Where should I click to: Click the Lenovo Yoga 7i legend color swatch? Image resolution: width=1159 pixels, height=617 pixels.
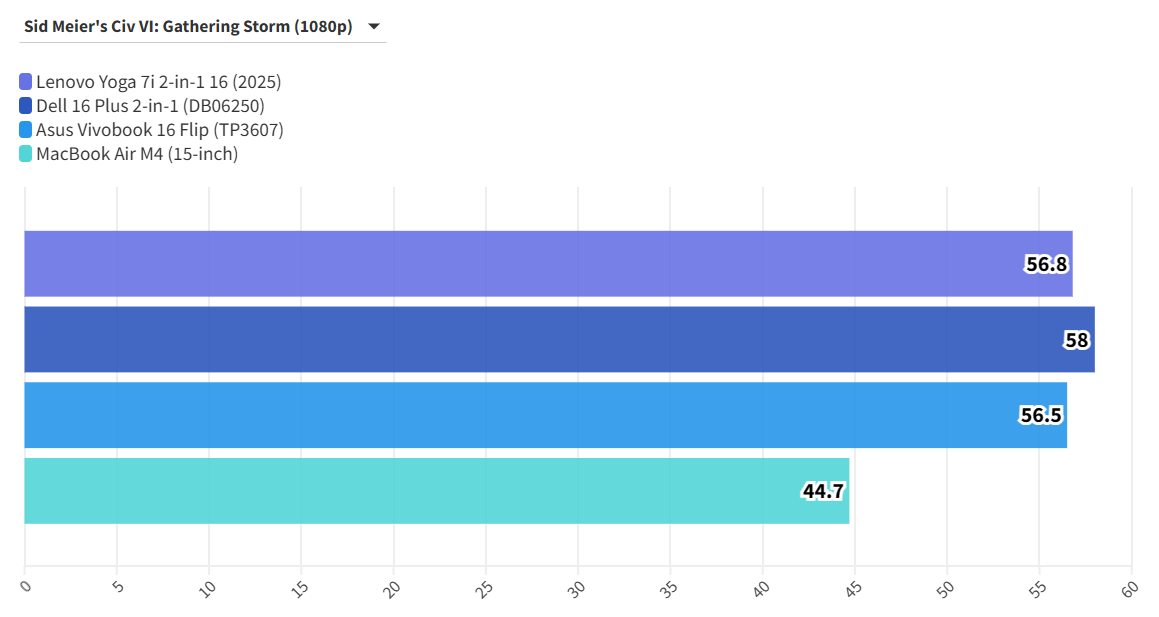point(26,82)
